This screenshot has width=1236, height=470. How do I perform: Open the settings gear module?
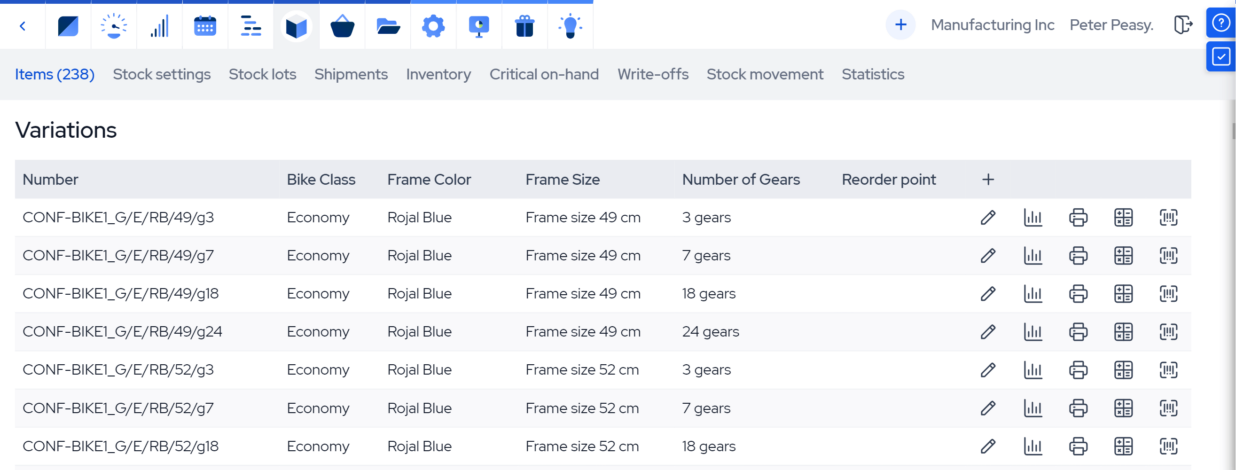[x=433, y=26]
